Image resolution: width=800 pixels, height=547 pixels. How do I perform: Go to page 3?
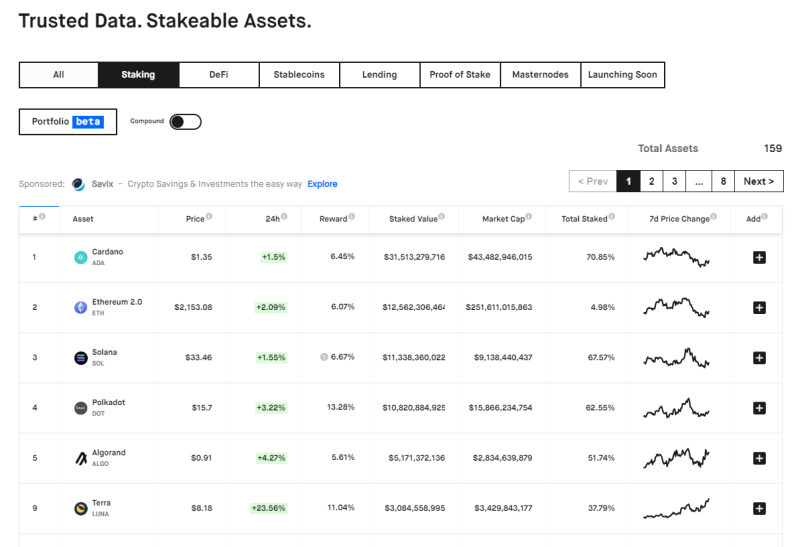click(674, 181)
